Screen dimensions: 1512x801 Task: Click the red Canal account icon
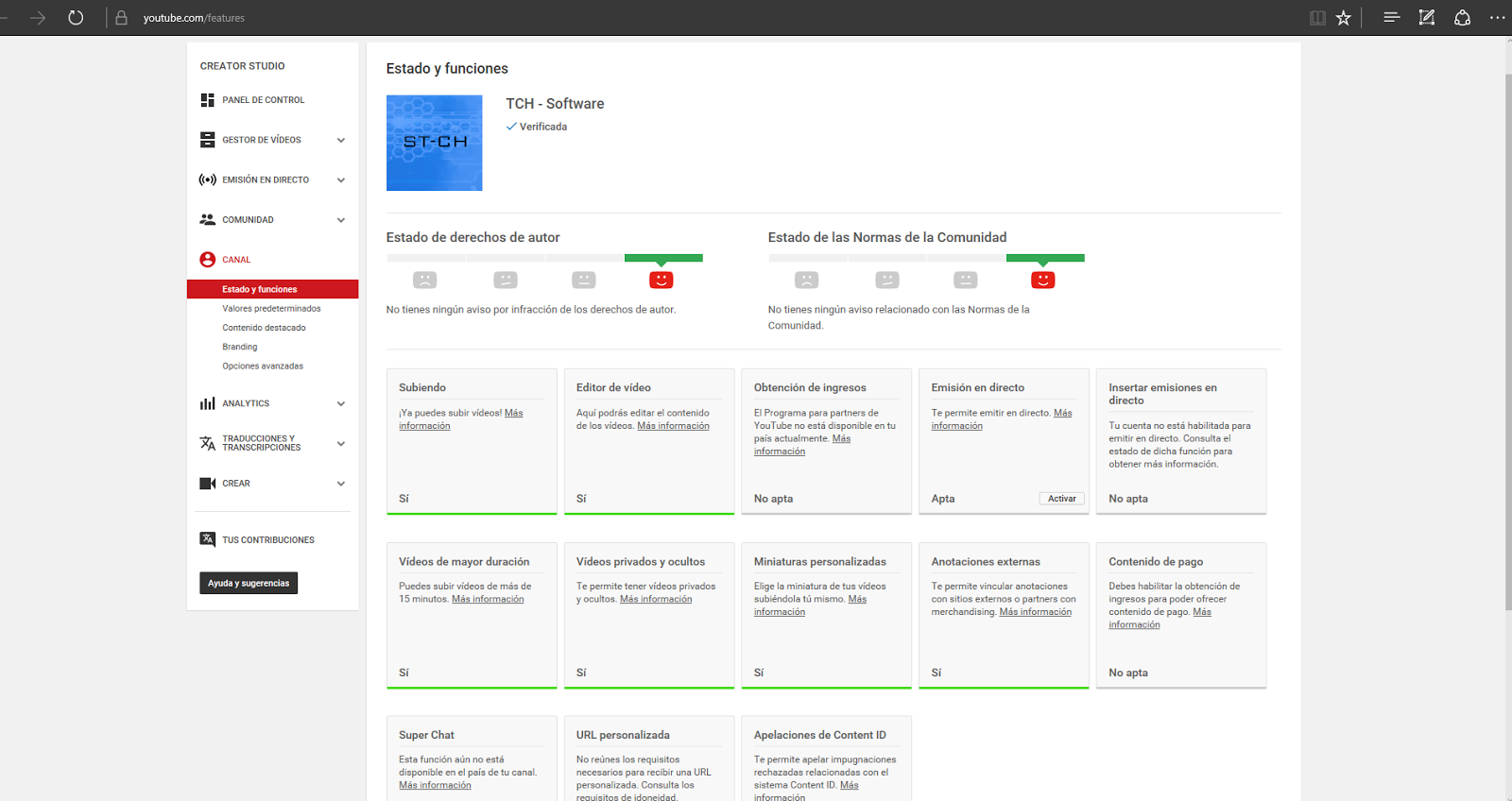pos(207,260)
